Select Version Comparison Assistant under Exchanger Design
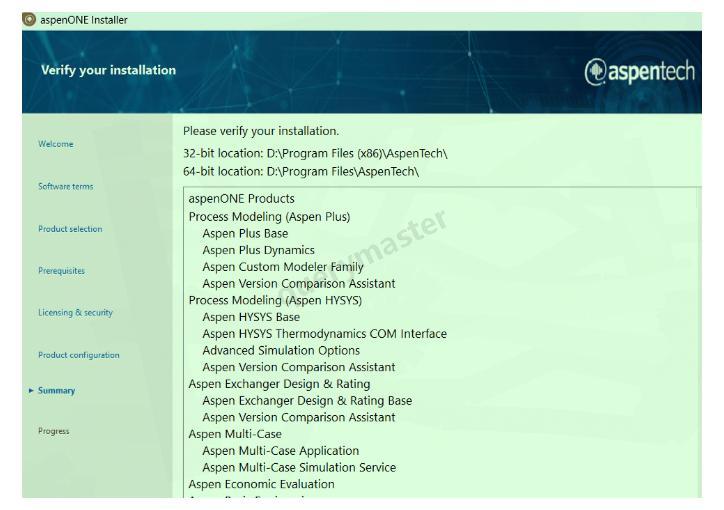The height and width of the screenshot is (510, 724). click(299, 417)
